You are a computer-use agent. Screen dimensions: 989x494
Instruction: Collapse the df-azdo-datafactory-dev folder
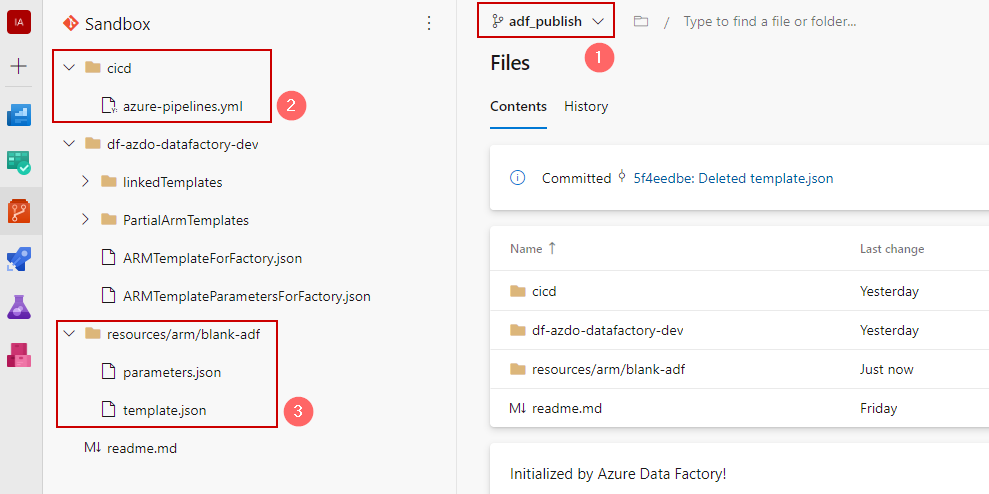[x=69, y=144]
